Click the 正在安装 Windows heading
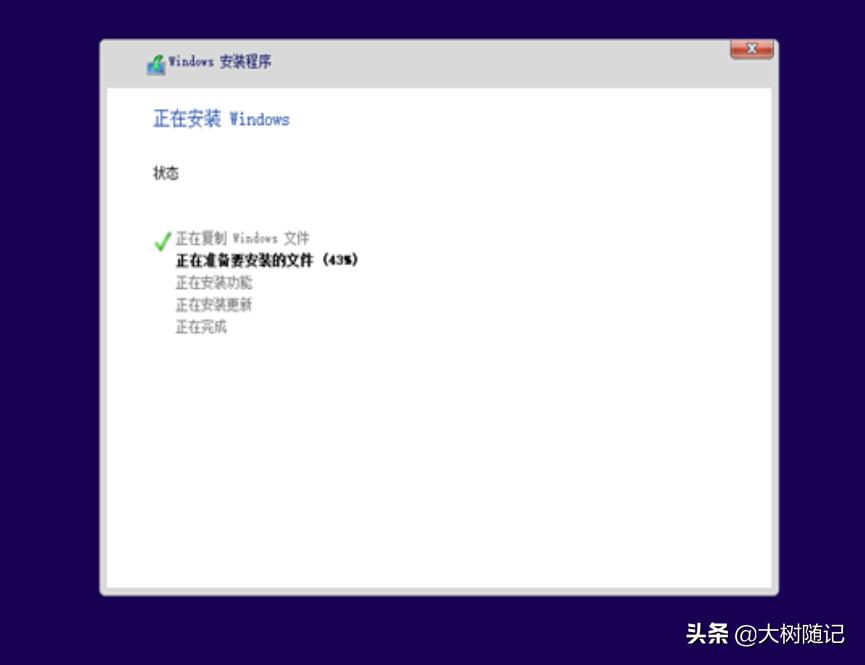The image size is (865, 665). click(220, 119)
